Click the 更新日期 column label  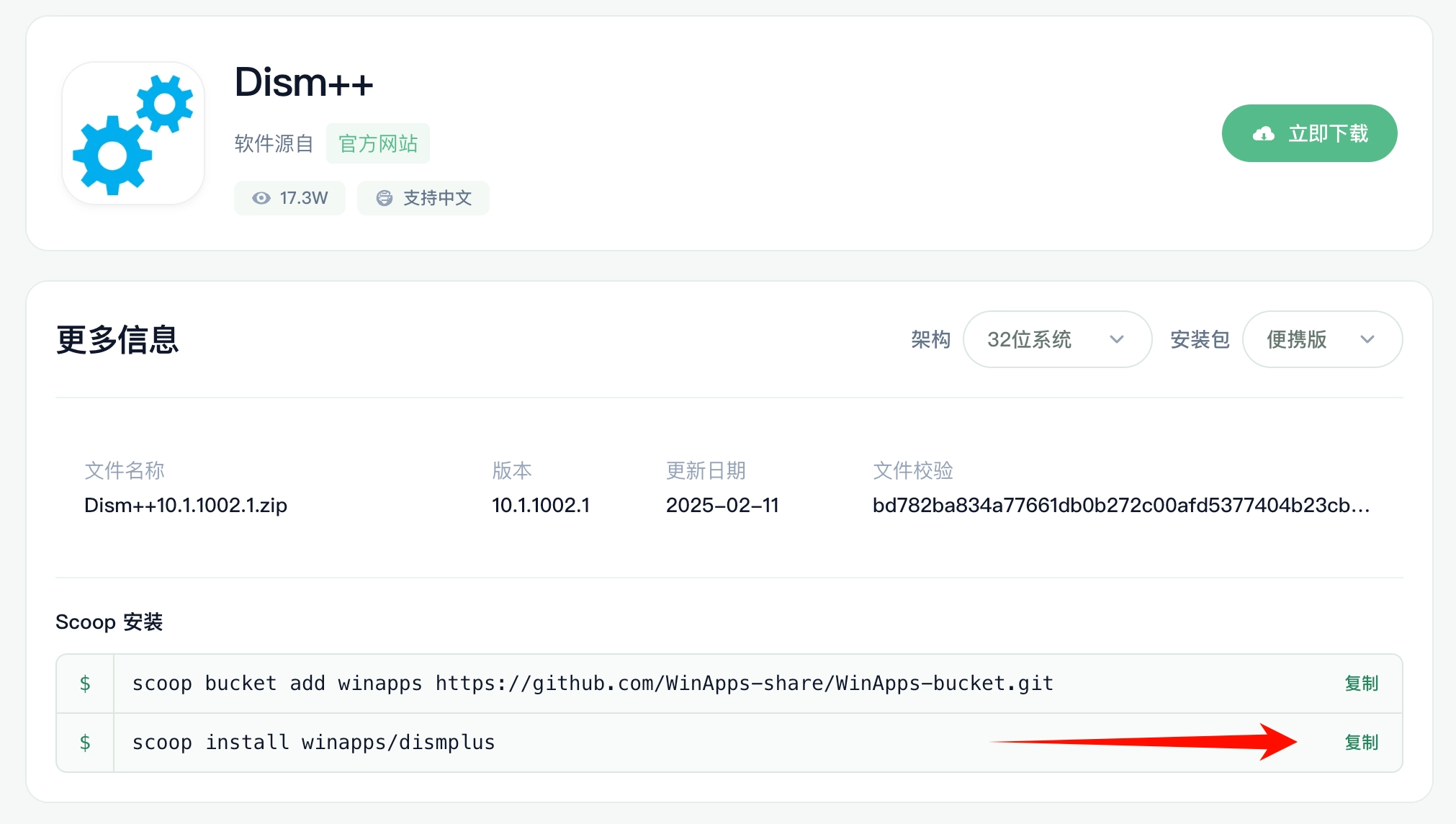click(x=706, y=470)
